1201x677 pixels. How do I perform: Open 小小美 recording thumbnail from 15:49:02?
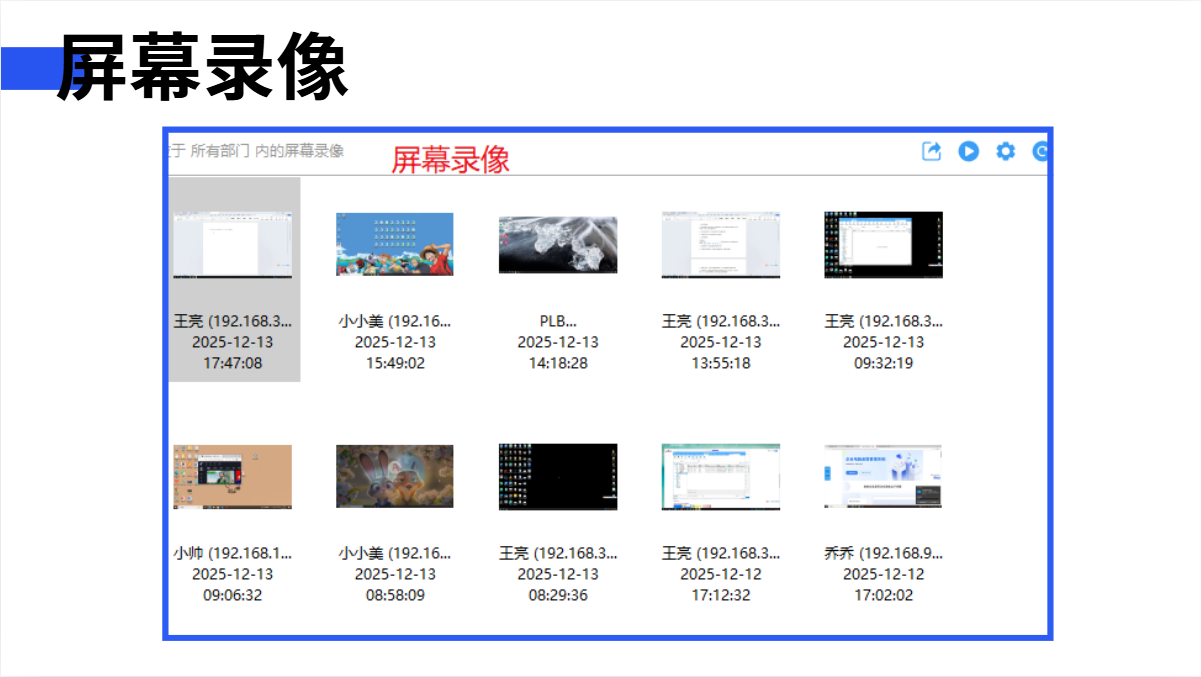[x=395, y=244]
